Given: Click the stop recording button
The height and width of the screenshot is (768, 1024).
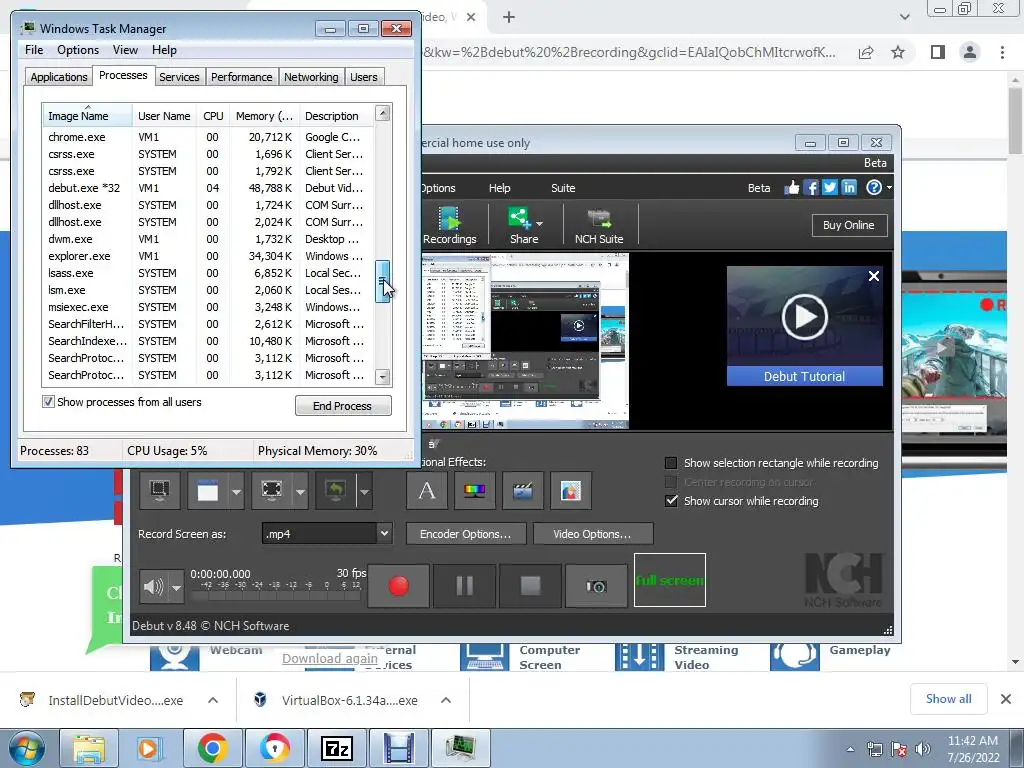Looking at the screenshot, I should 530,586.
